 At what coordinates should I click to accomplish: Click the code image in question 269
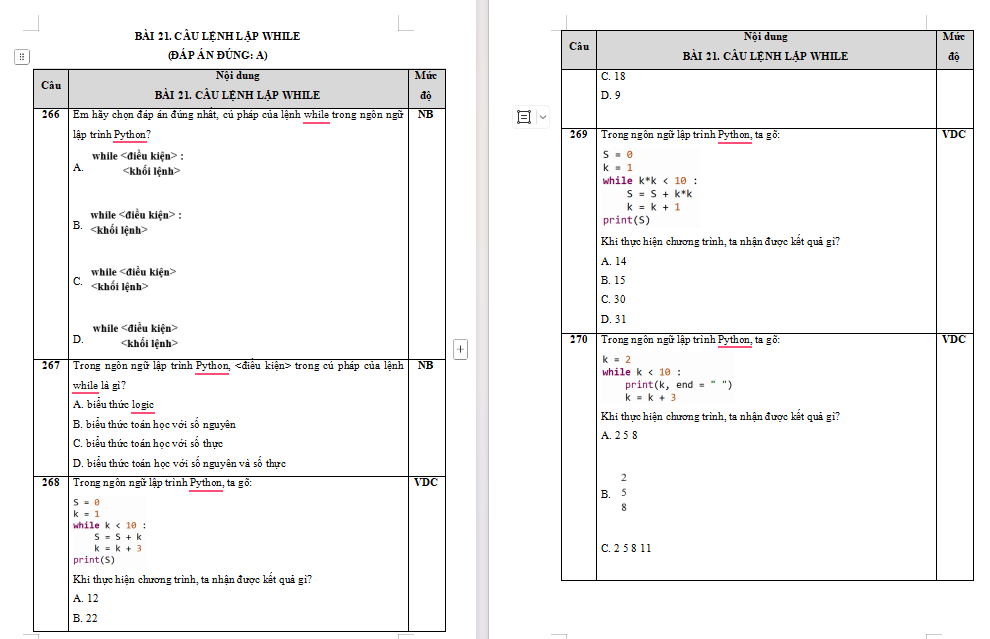[x=649, y=187]
